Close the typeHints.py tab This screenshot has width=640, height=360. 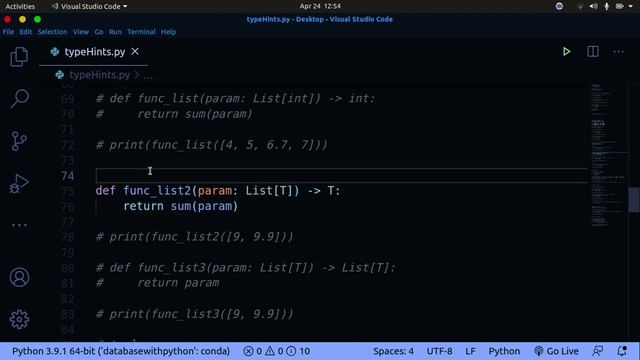[x=135, y=51]
